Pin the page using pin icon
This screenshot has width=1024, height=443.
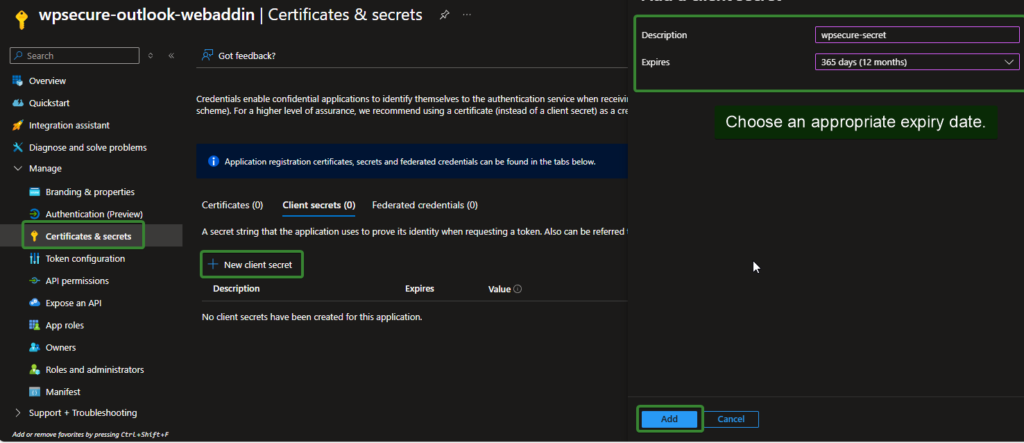pyautogui.click(x=444, y=15)
